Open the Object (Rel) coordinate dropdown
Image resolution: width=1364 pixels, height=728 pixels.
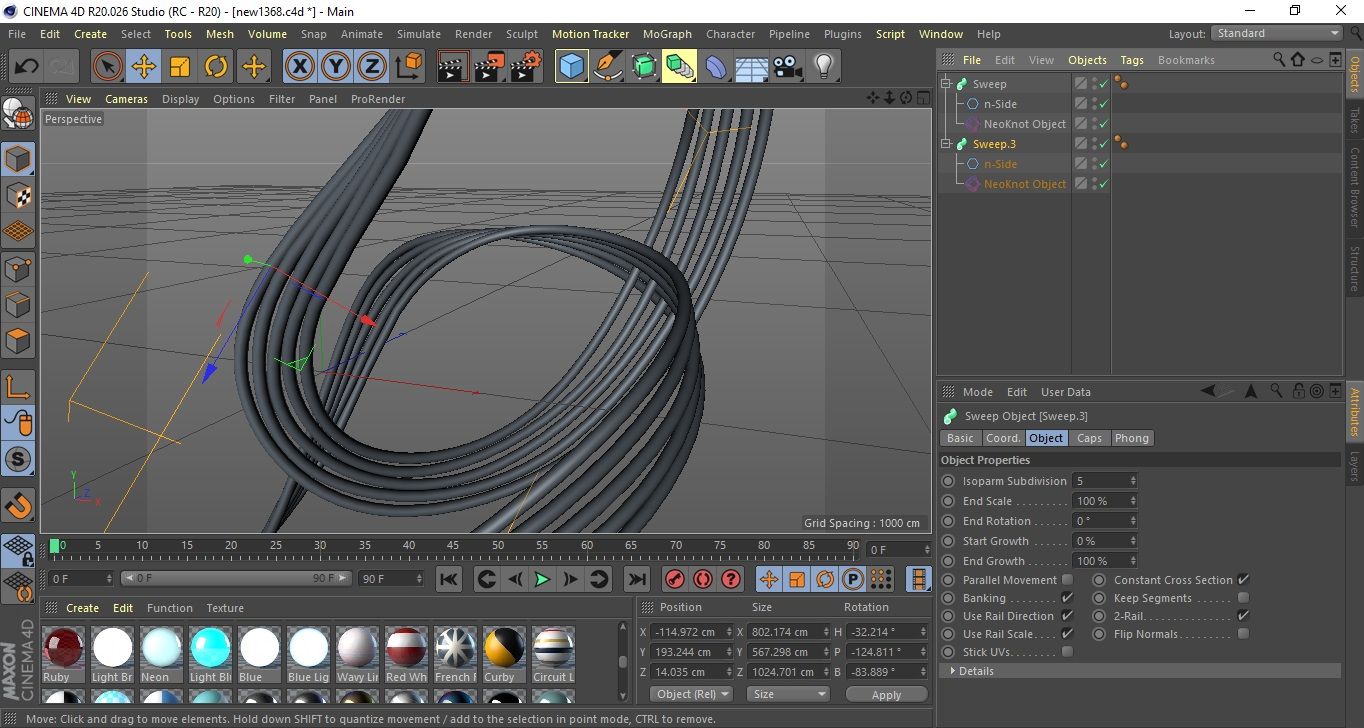click(691, 694)
